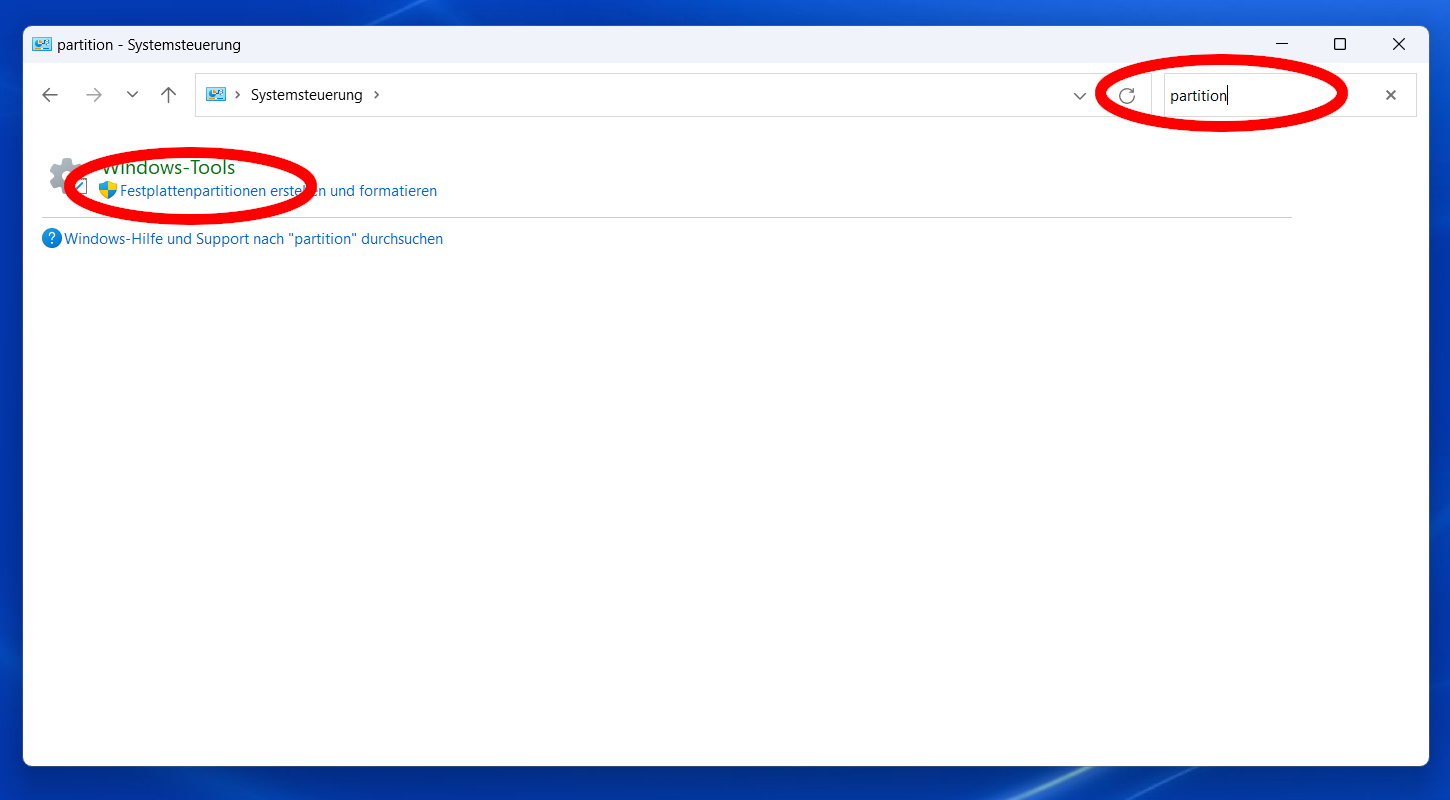Minimize the Systemsteuerung window

click(1281, 44)
